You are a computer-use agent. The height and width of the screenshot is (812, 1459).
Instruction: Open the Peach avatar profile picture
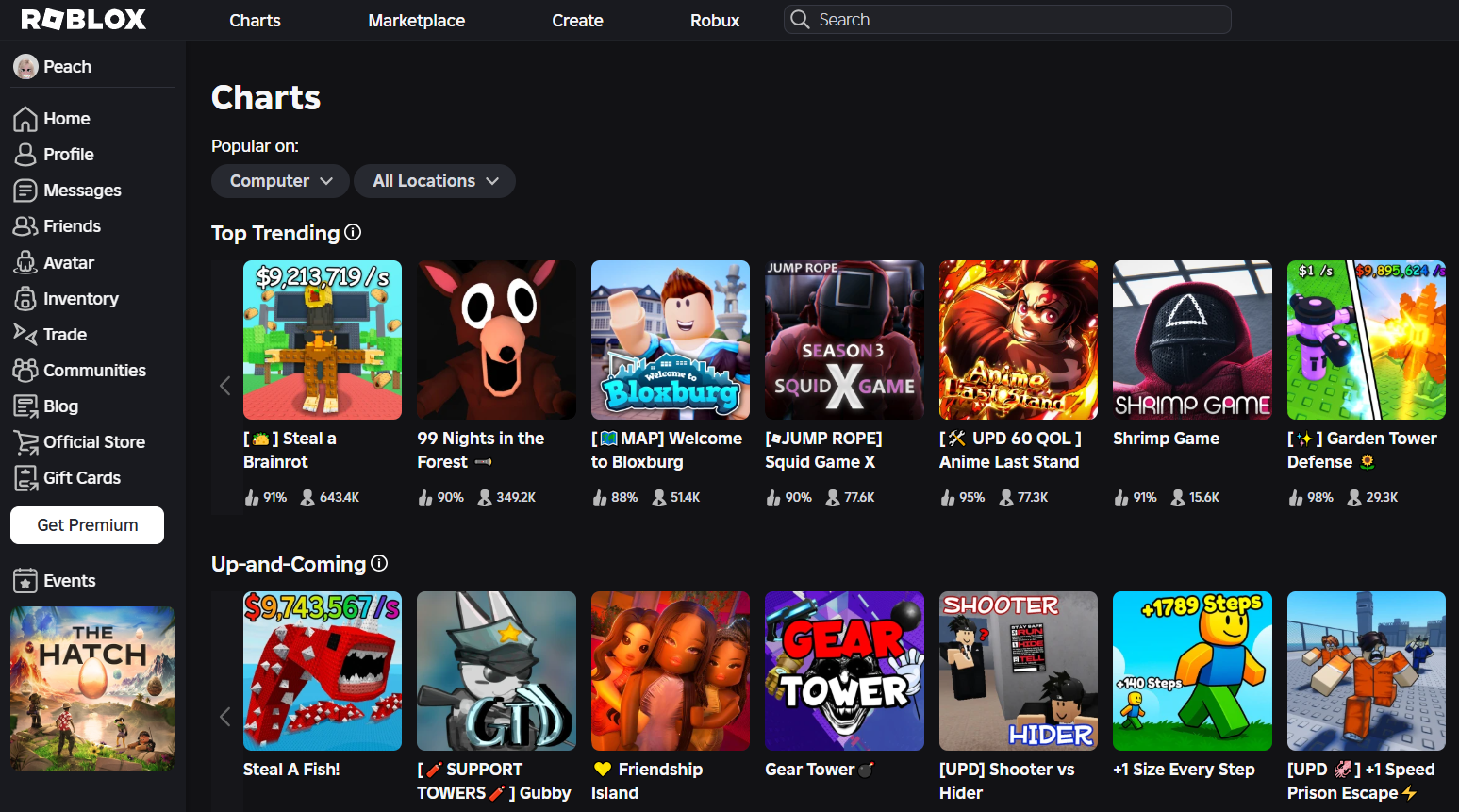click(25, 67)
